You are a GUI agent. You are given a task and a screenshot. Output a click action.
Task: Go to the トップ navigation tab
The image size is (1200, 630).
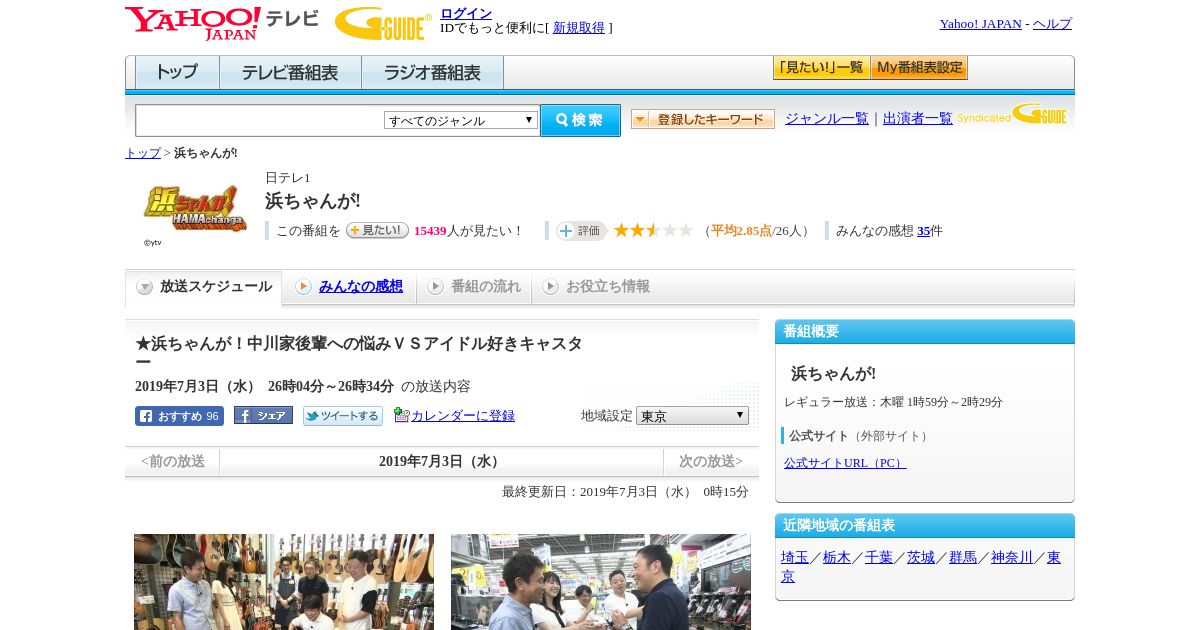point(177,73)
